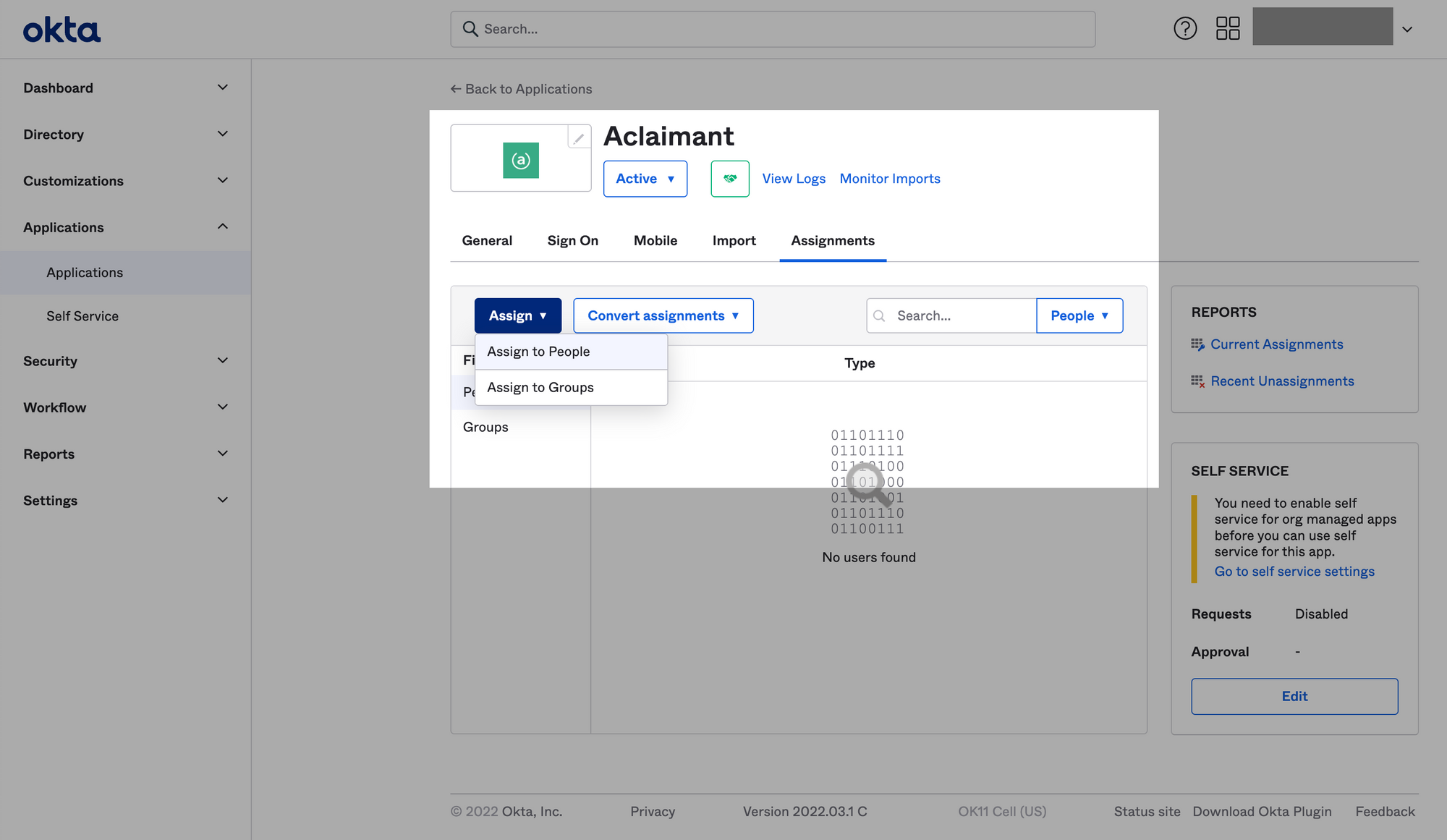1447x840 pixels.
Task: Switch to the Sign On tab
Action: click(573, 240)
